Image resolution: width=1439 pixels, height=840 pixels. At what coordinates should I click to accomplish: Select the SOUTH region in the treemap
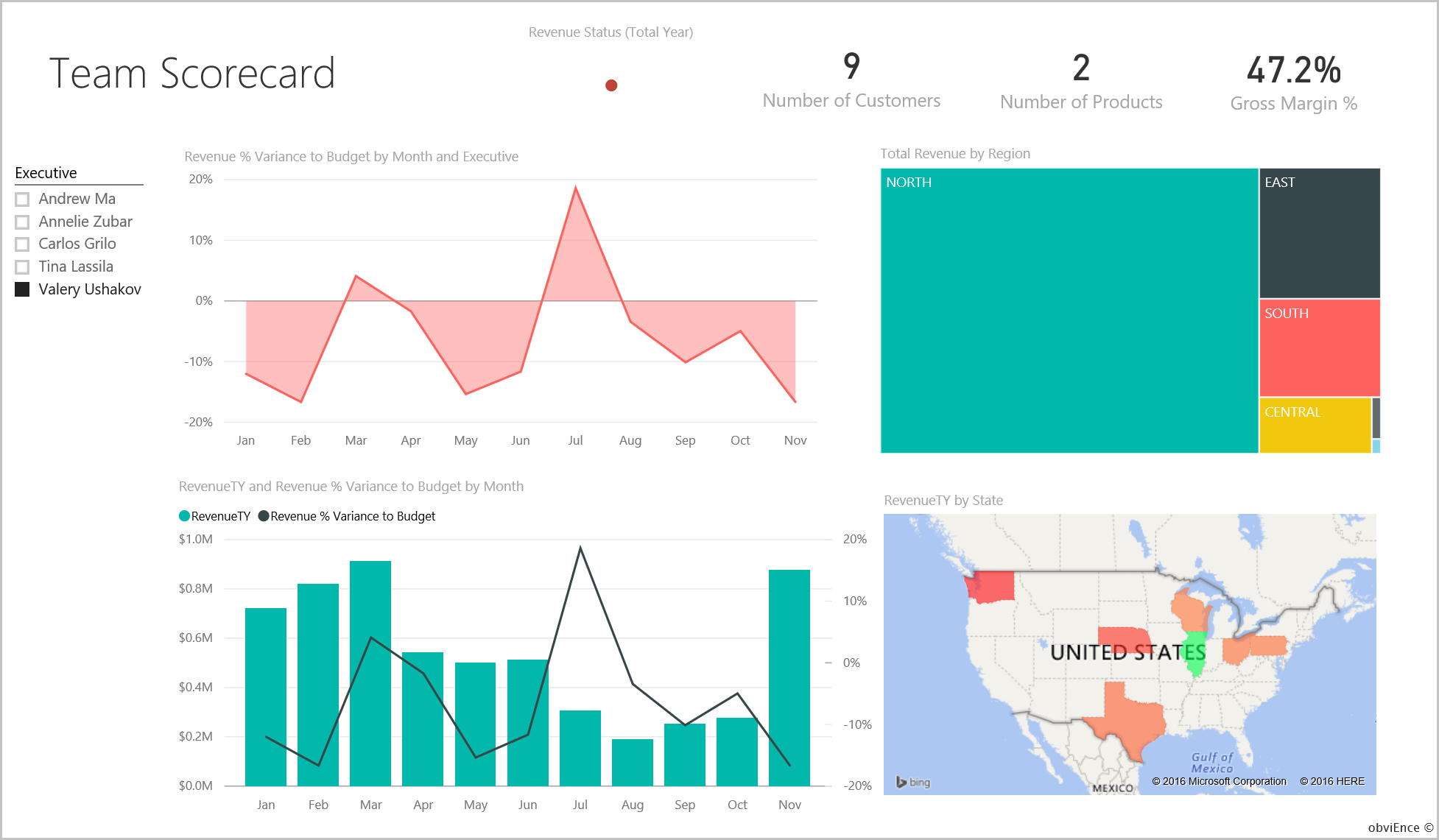[1320, 347]
